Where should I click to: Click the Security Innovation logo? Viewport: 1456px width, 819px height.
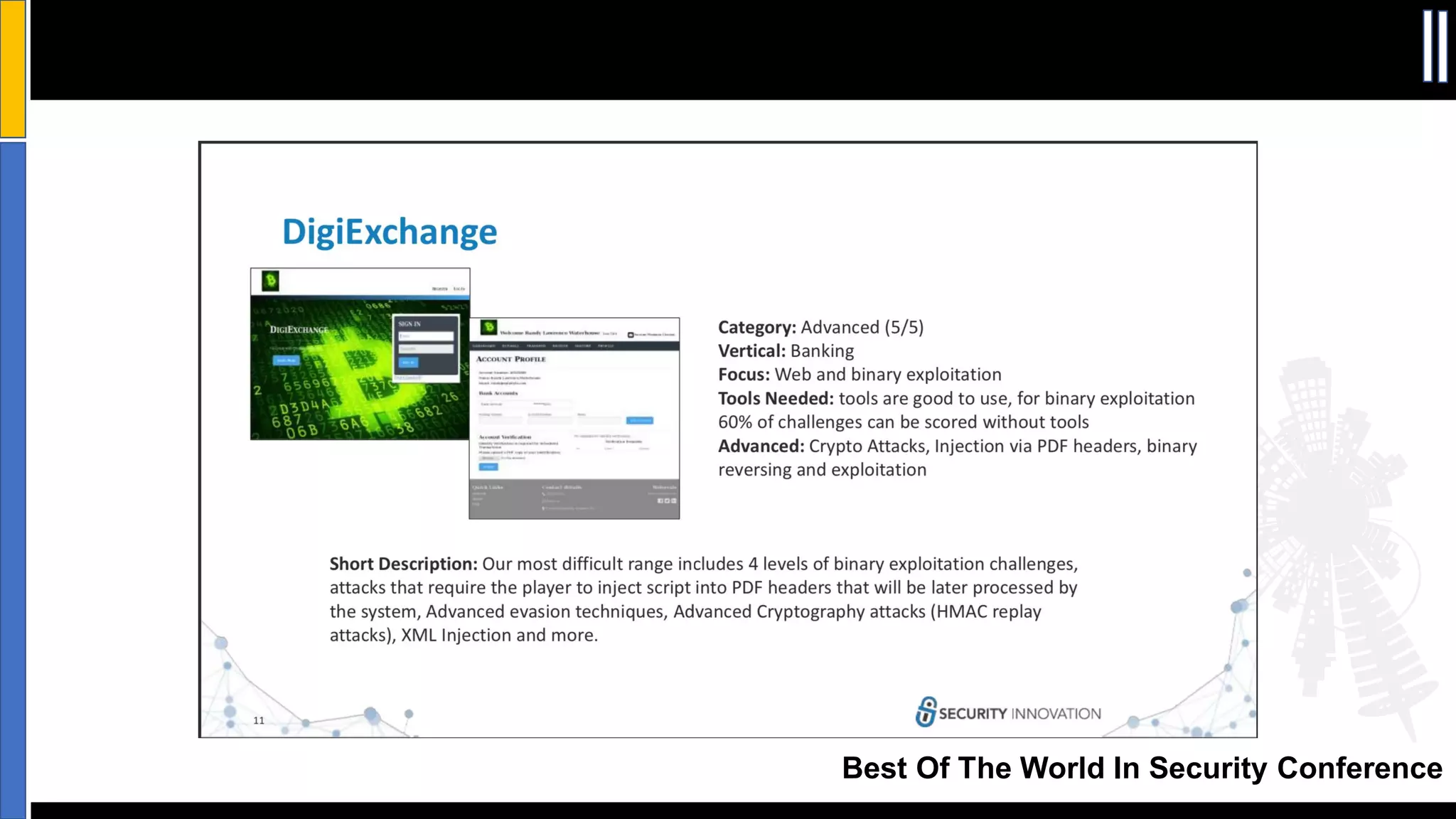pos(1008,712)
